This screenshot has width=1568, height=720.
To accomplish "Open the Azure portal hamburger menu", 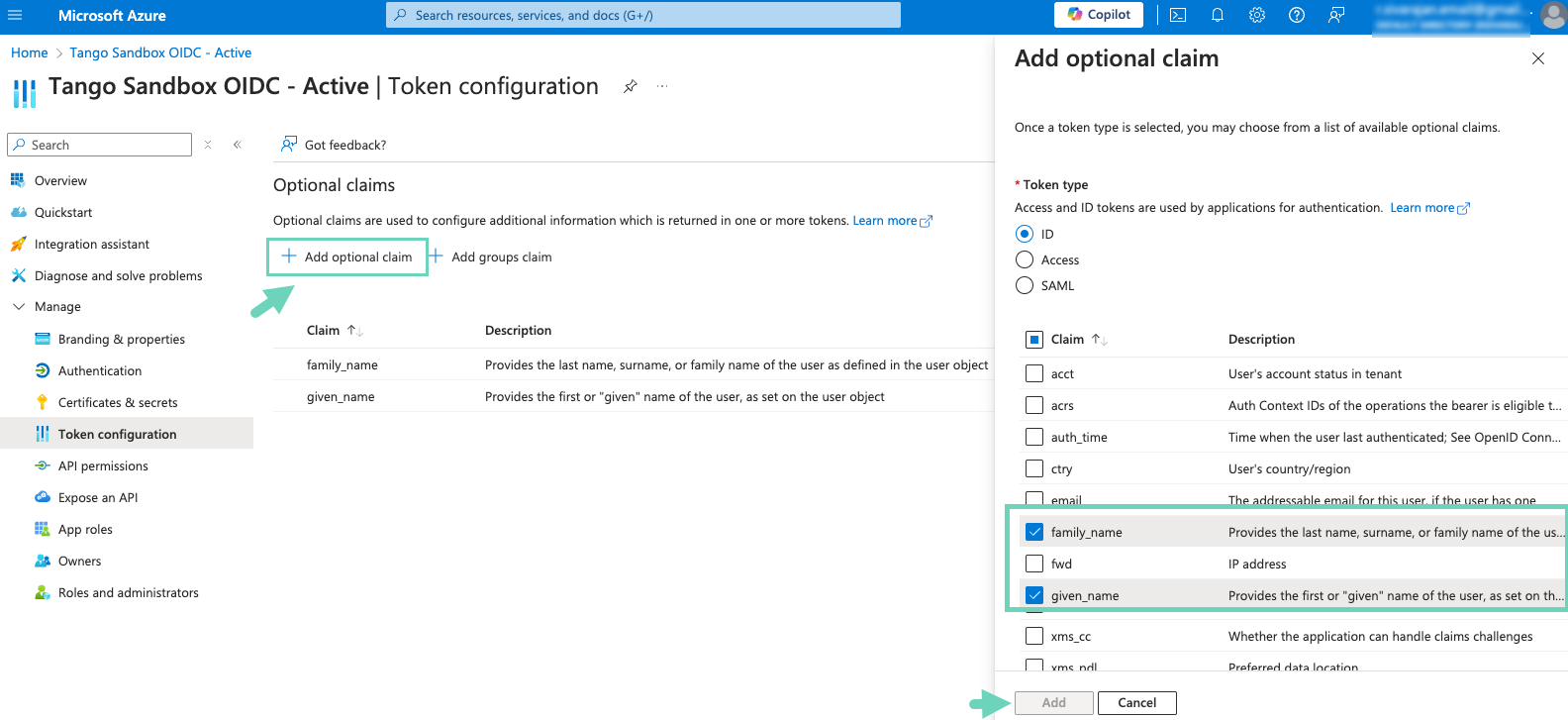I will point(15,15).
